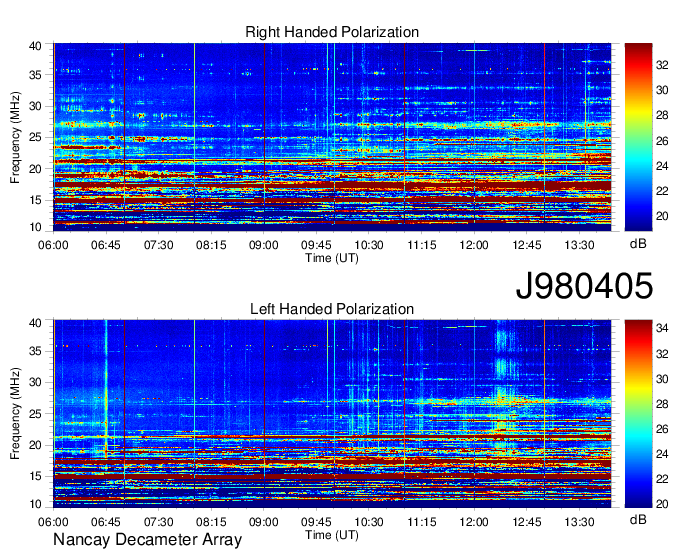Select the "J980405" observation label
The width and height of the screenshot is (680, 552).
(584, 286)
